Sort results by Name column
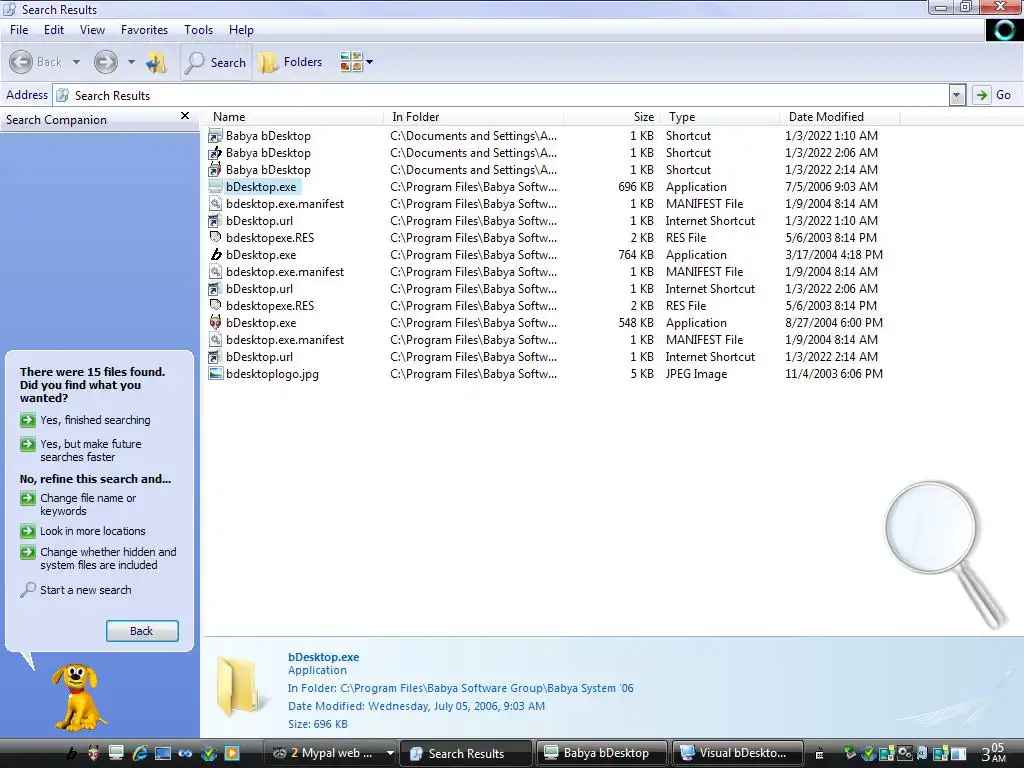Image resolution: width=1024 pixels, height=768 pixels. click(294, 117)
